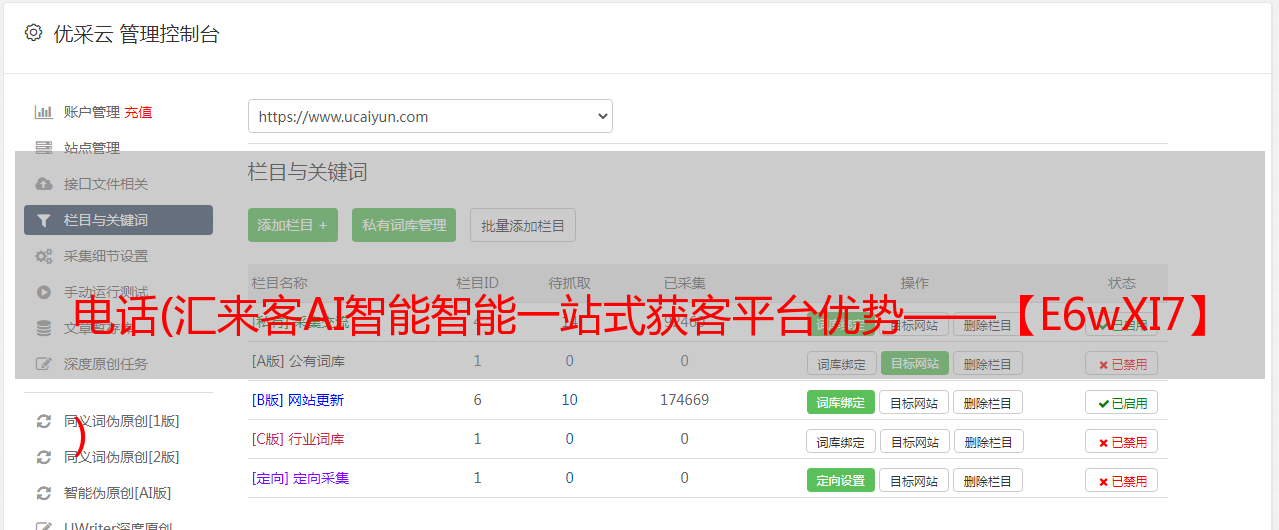Click the 栏目与关键词 page heading
This screenshot has height=530, width=1279.
tap(308, 172)
